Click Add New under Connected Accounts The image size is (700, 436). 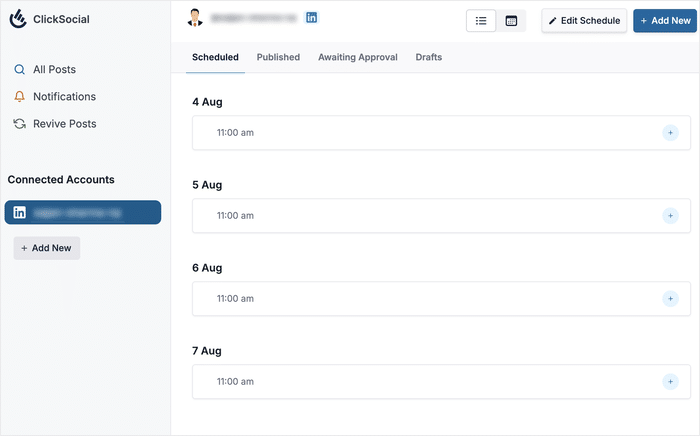pyautogui.click(x=46, y=248)
